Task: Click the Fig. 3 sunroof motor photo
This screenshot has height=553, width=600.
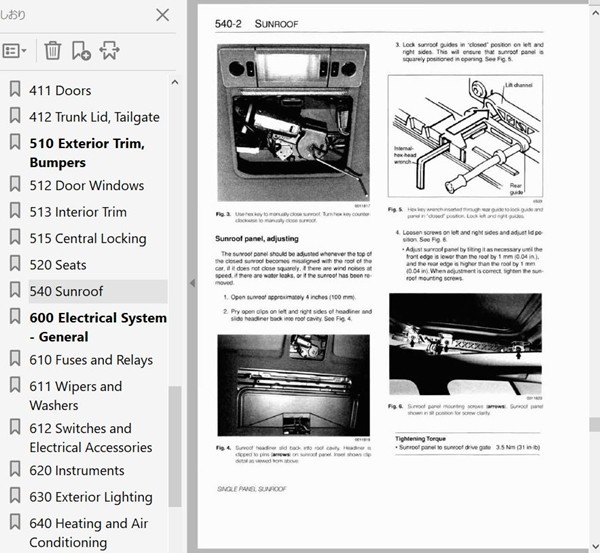Action: point(293,122)
